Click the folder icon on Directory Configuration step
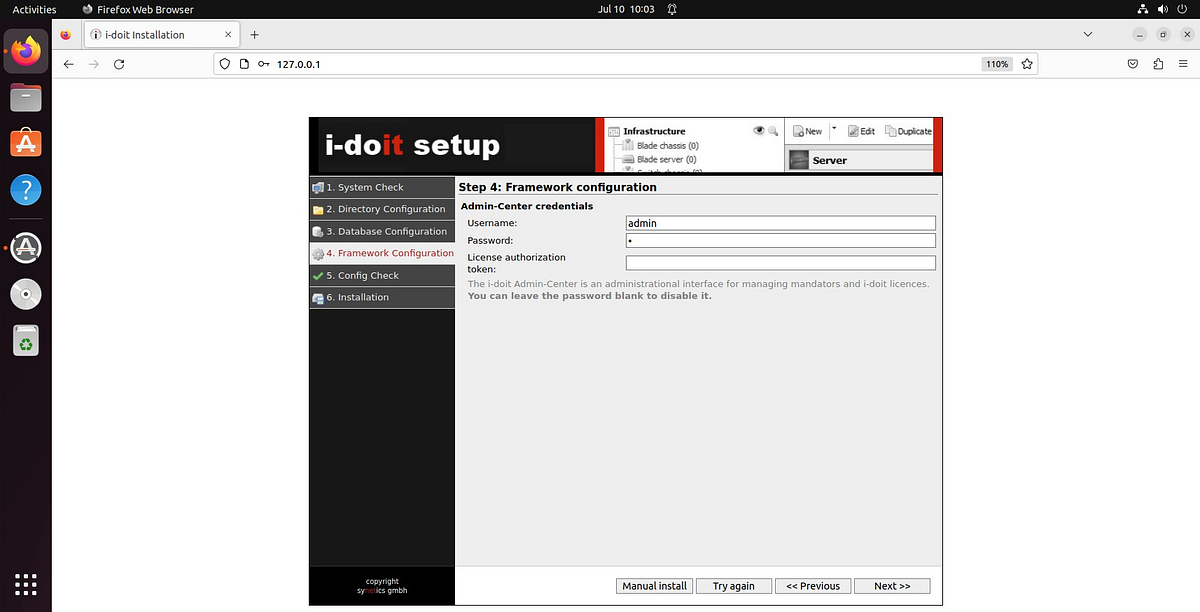The width and height of the screenshot is (1200, 612). 318,209
